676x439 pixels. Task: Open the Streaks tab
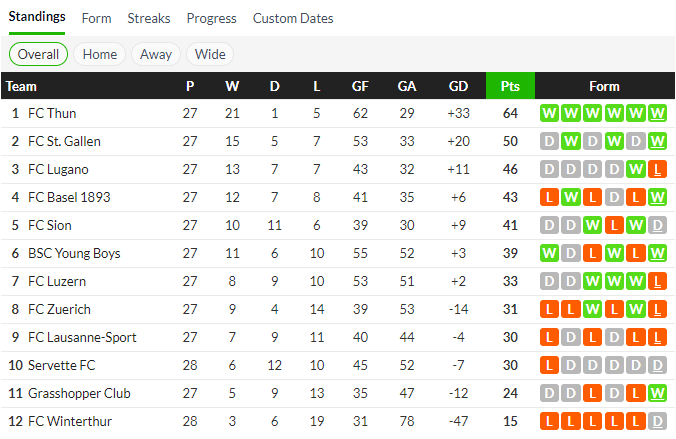[149, 18]
